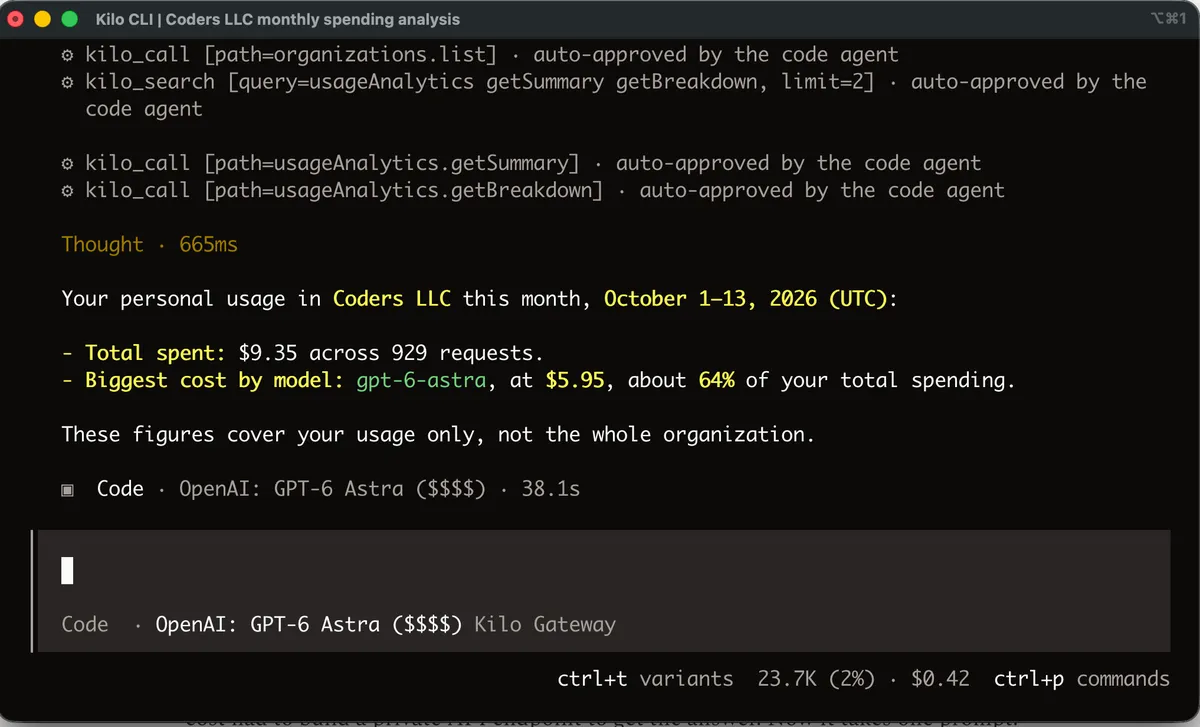Click "OpenAI: GPT-6 Astra" next to 38.1s
Viewport: 1200px width, 727px height.
[291, 490]
